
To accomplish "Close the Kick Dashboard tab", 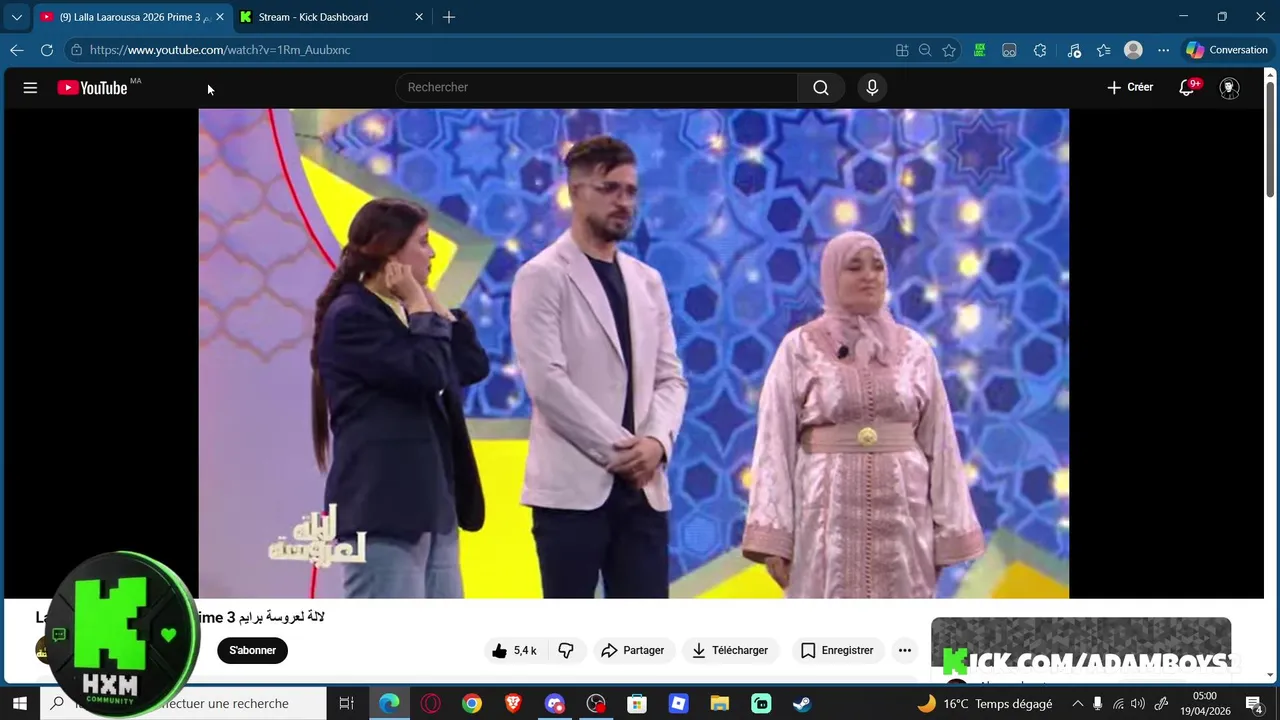I will (419, 17).
